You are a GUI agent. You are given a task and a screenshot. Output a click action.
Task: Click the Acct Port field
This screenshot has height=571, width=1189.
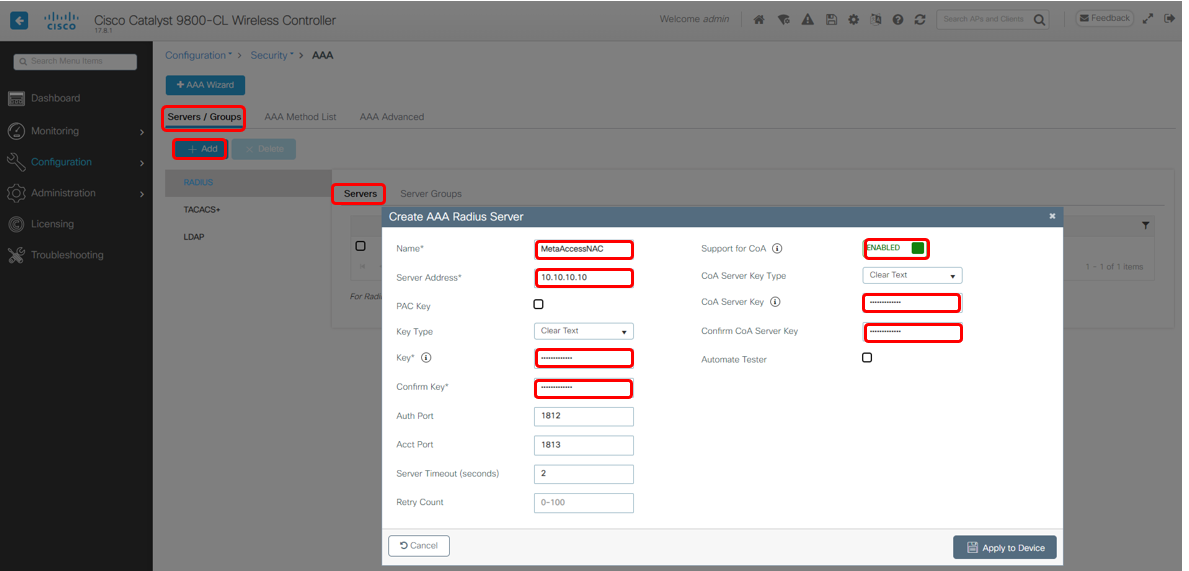coord(584,445)
